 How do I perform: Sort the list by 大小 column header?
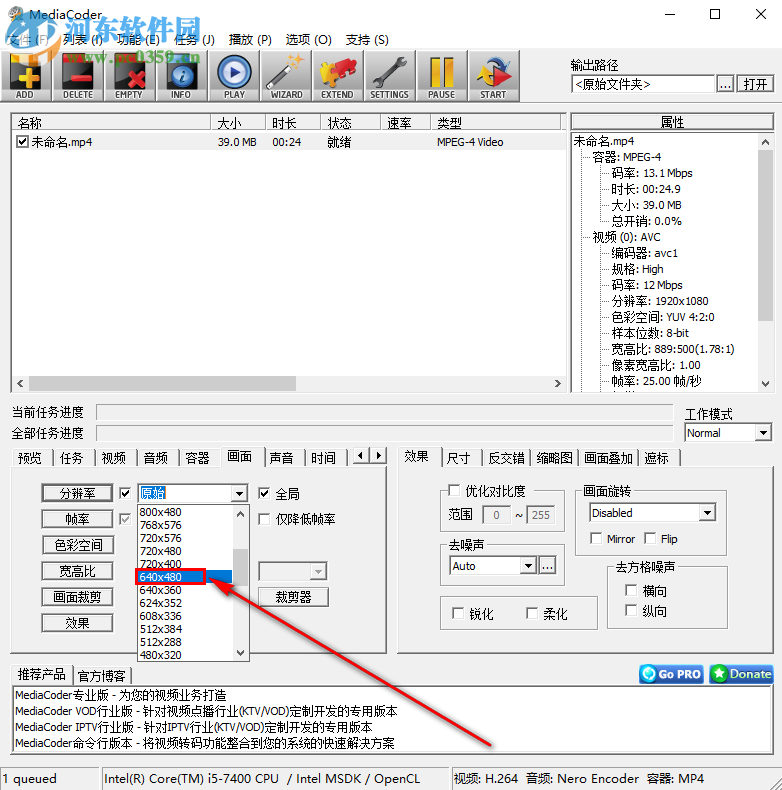coord(238,122)
